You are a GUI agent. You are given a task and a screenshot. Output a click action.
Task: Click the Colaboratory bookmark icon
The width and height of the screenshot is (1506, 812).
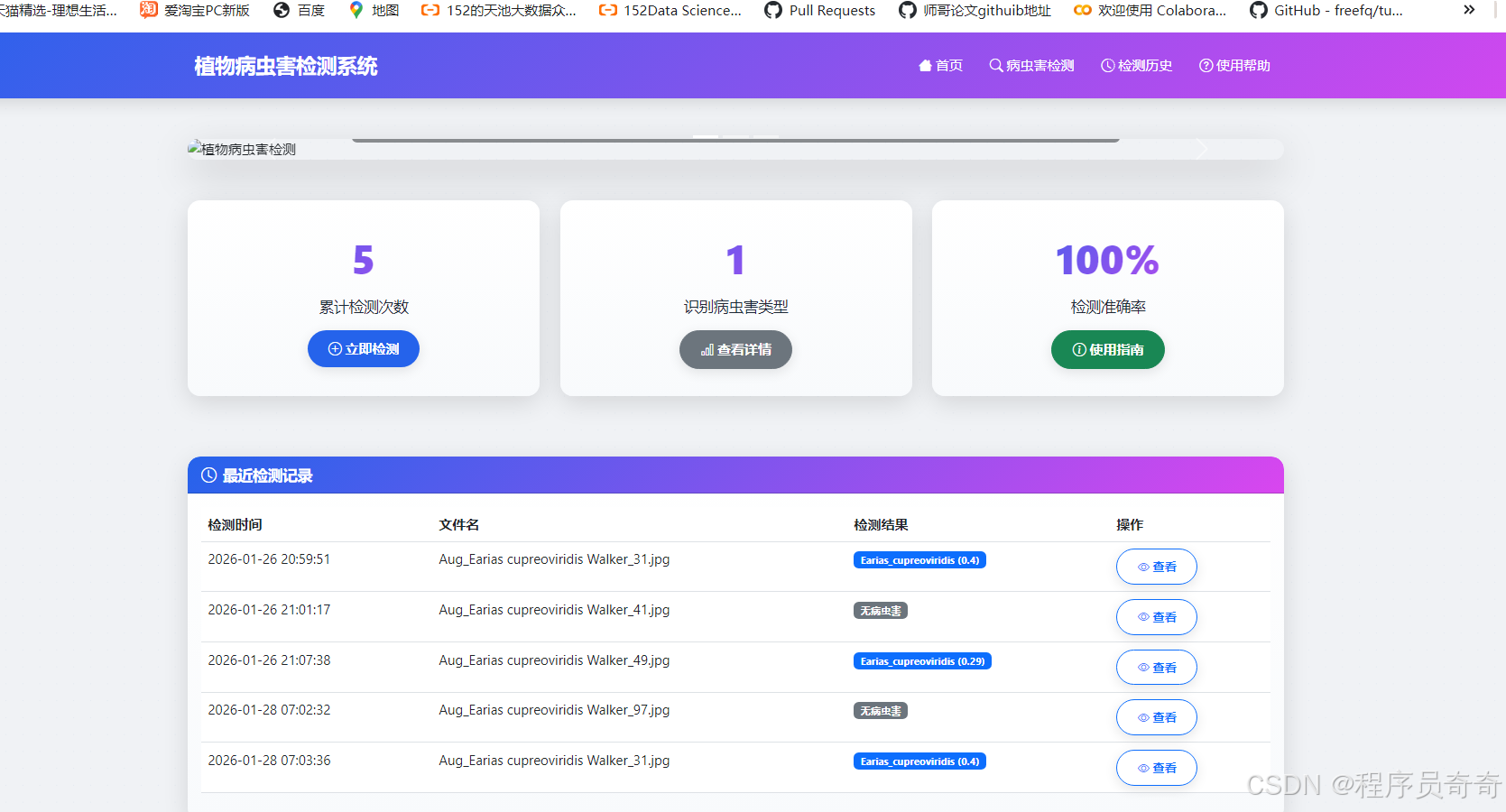(1082, 10)
